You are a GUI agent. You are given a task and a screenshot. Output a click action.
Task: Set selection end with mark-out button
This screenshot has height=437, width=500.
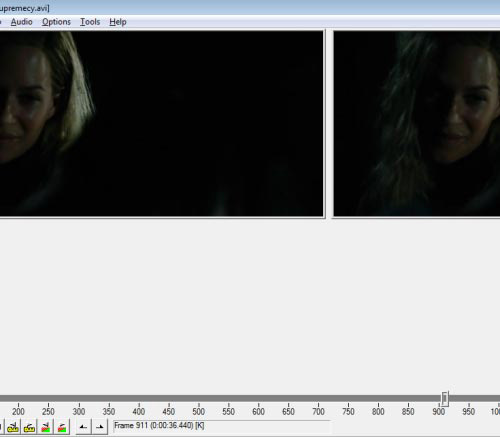(100, 427)
